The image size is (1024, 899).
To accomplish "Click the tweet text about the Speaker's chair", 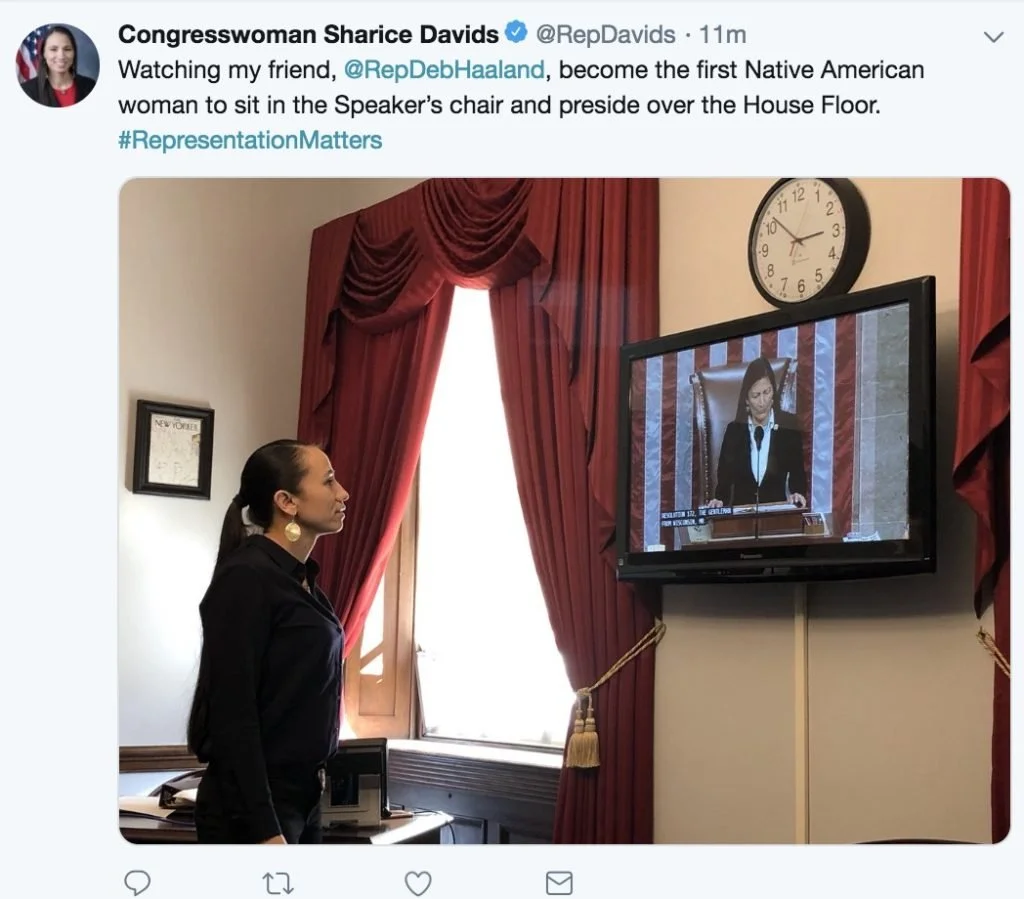I will 521,87.
